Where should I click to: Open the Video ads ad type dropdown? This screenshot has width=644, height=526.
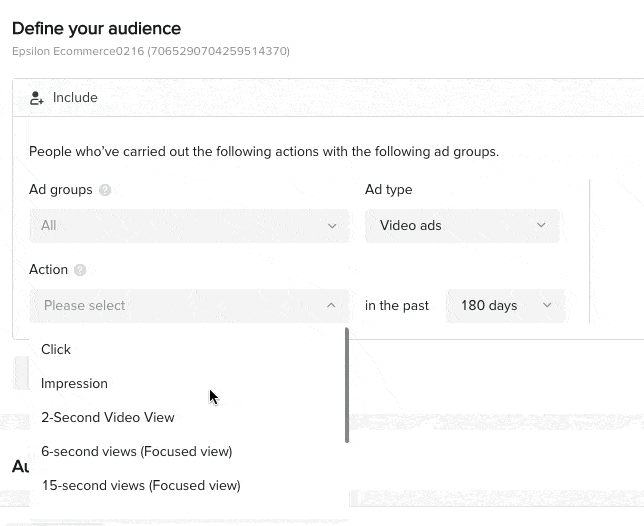(x=462, y=225)
